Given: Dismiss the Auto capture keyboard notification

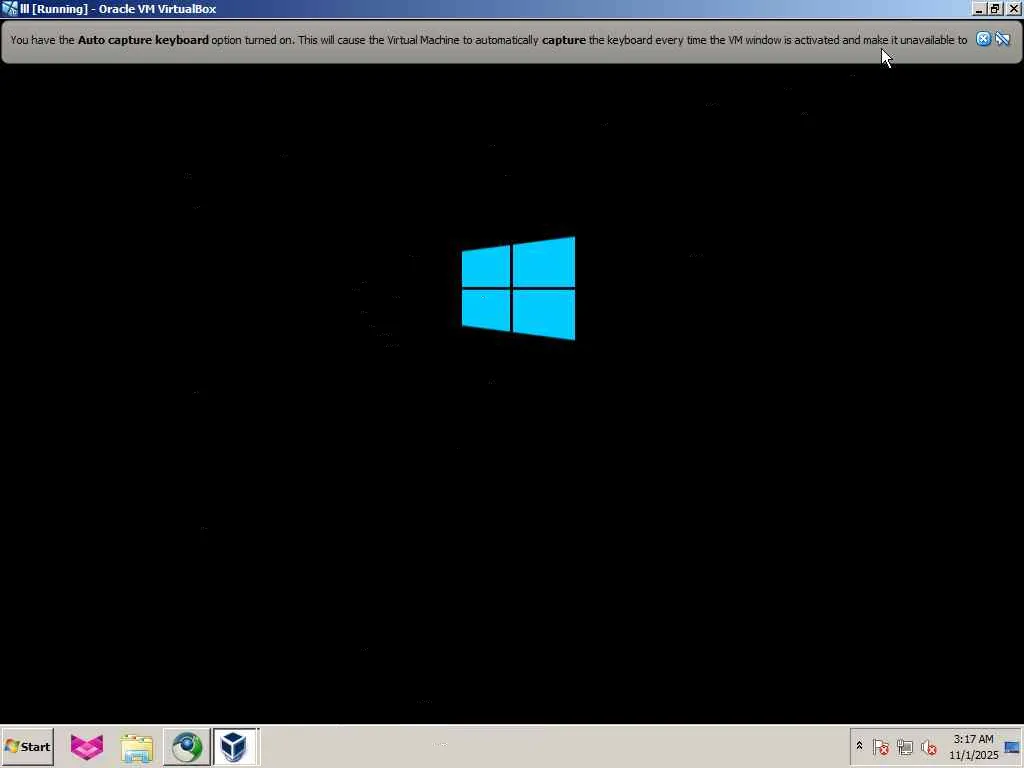Looking at the screenshot, I should 983,39.
